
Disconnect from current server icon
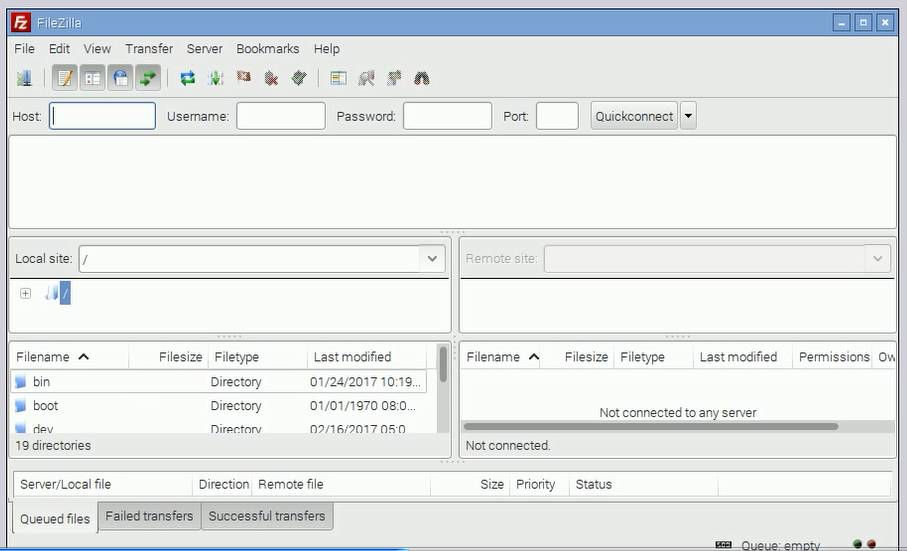pos(271,78)
